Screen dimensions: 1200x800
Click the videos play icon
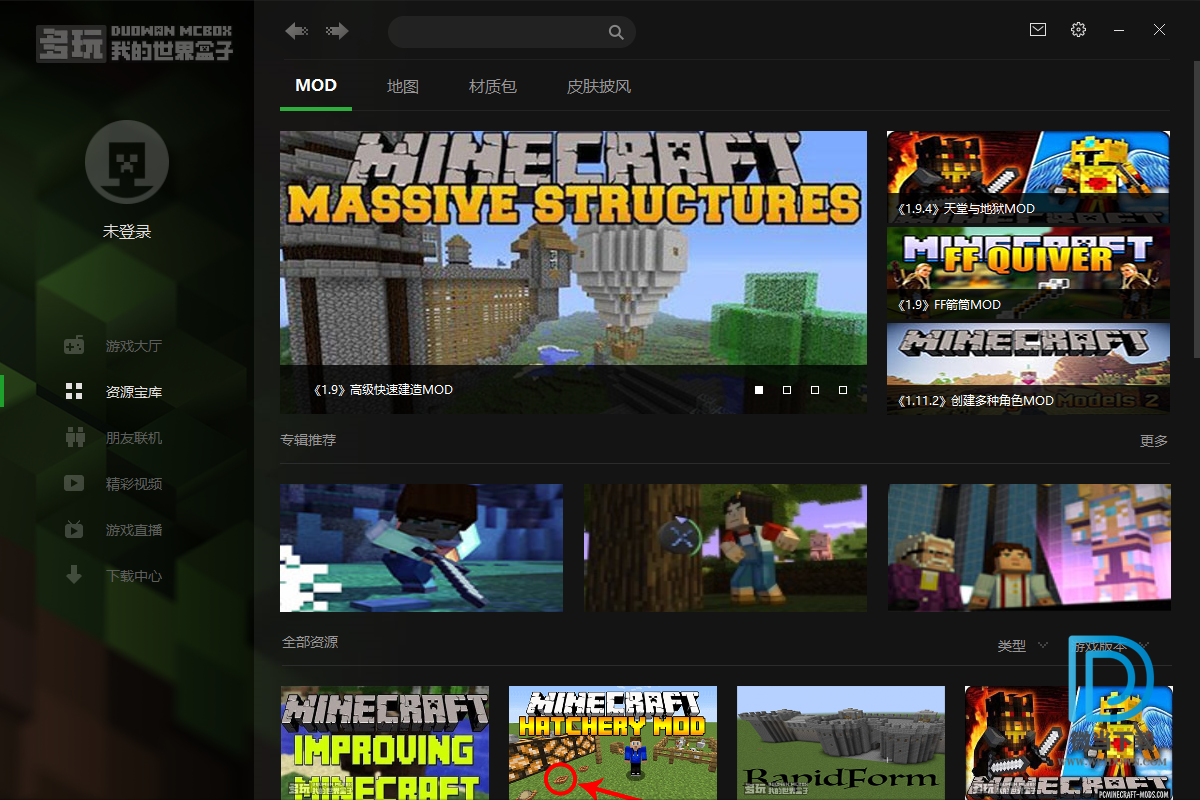74,483
